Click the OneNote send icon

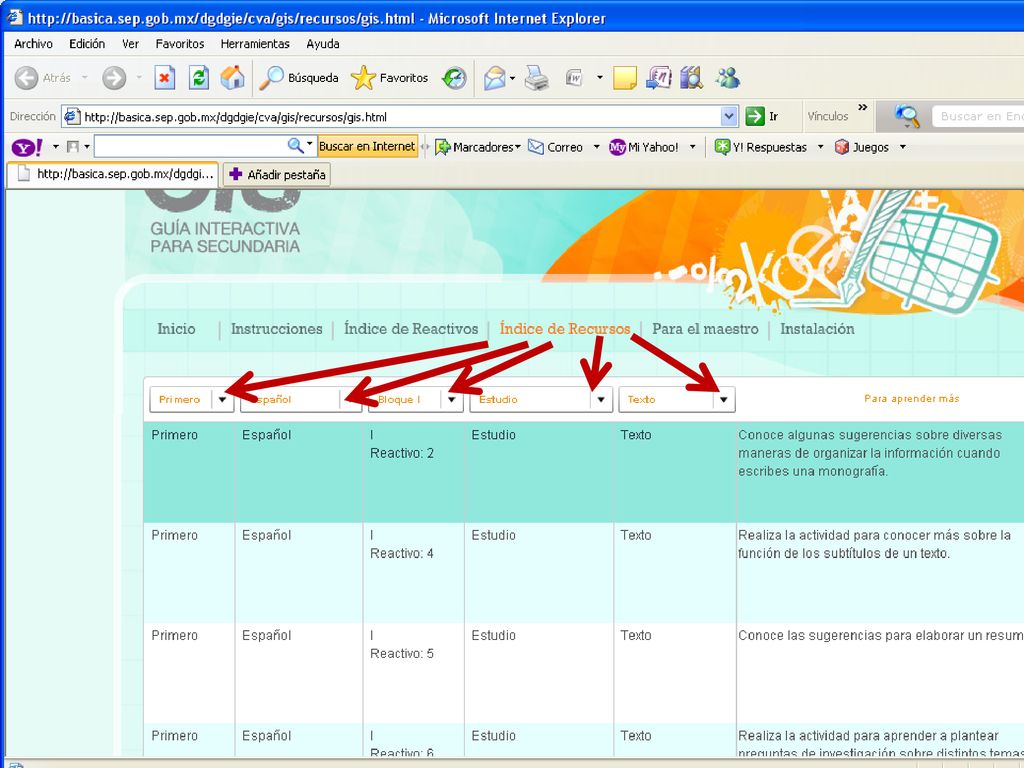[x=658, y=78]
